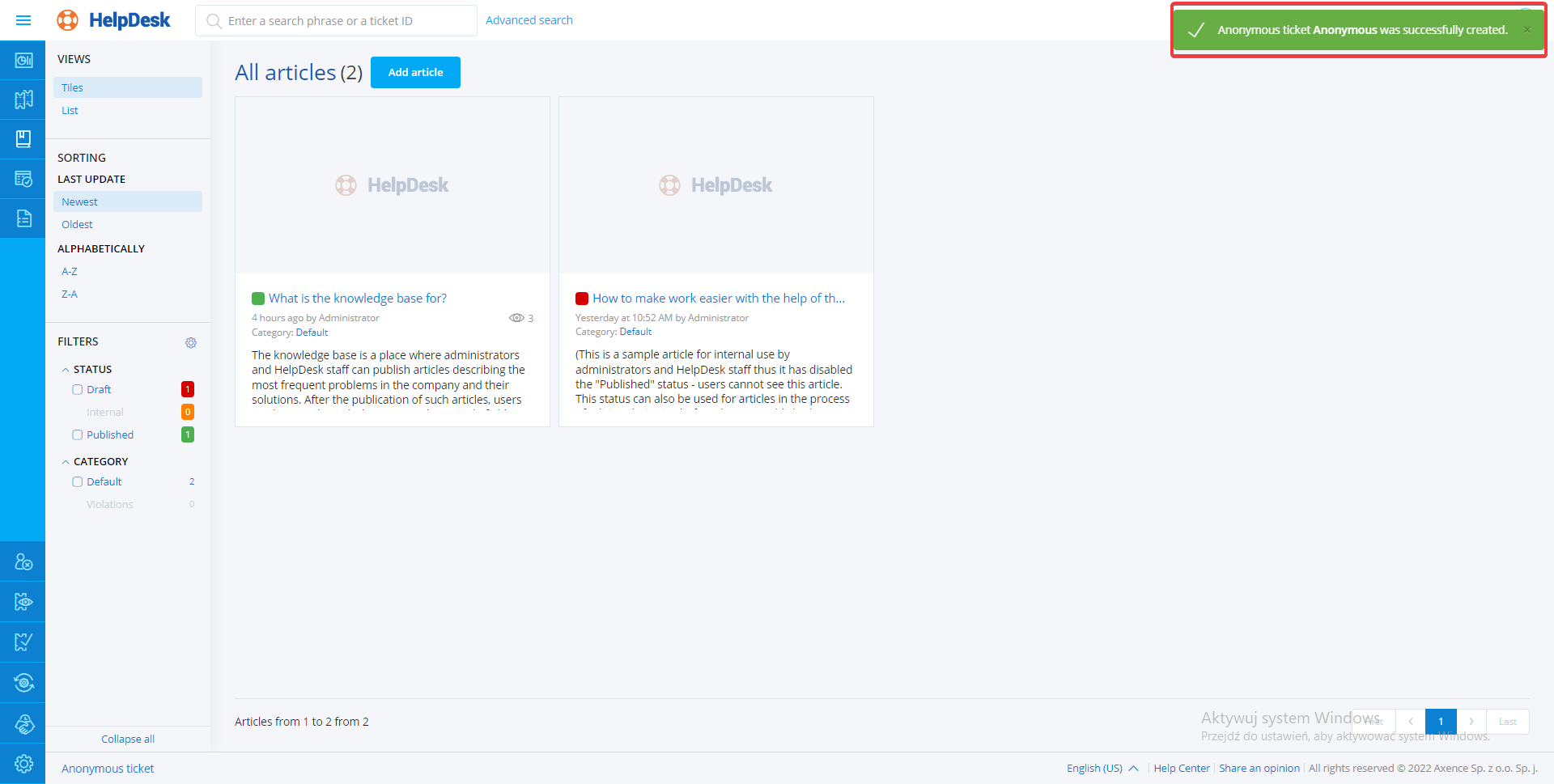Open the knowledge base book icon
This screenshot has height=784, width=1554.
(23, 139)
